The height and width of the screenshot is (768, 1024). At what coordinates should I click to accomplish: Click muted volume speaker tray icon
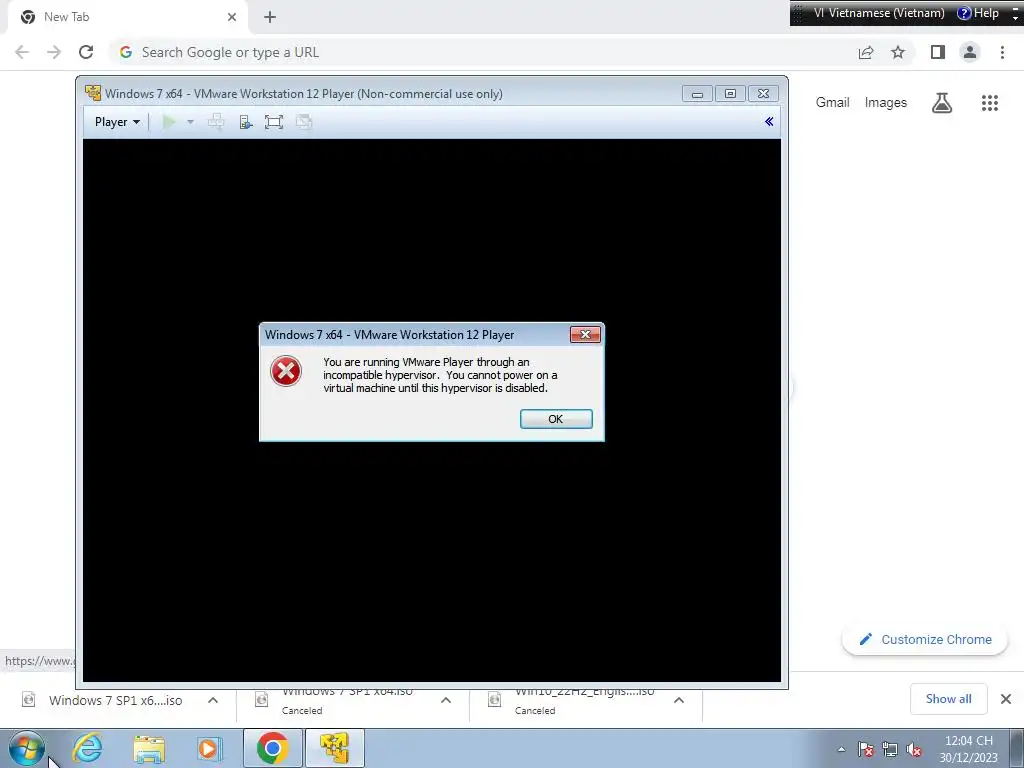(x=914, y=750)
